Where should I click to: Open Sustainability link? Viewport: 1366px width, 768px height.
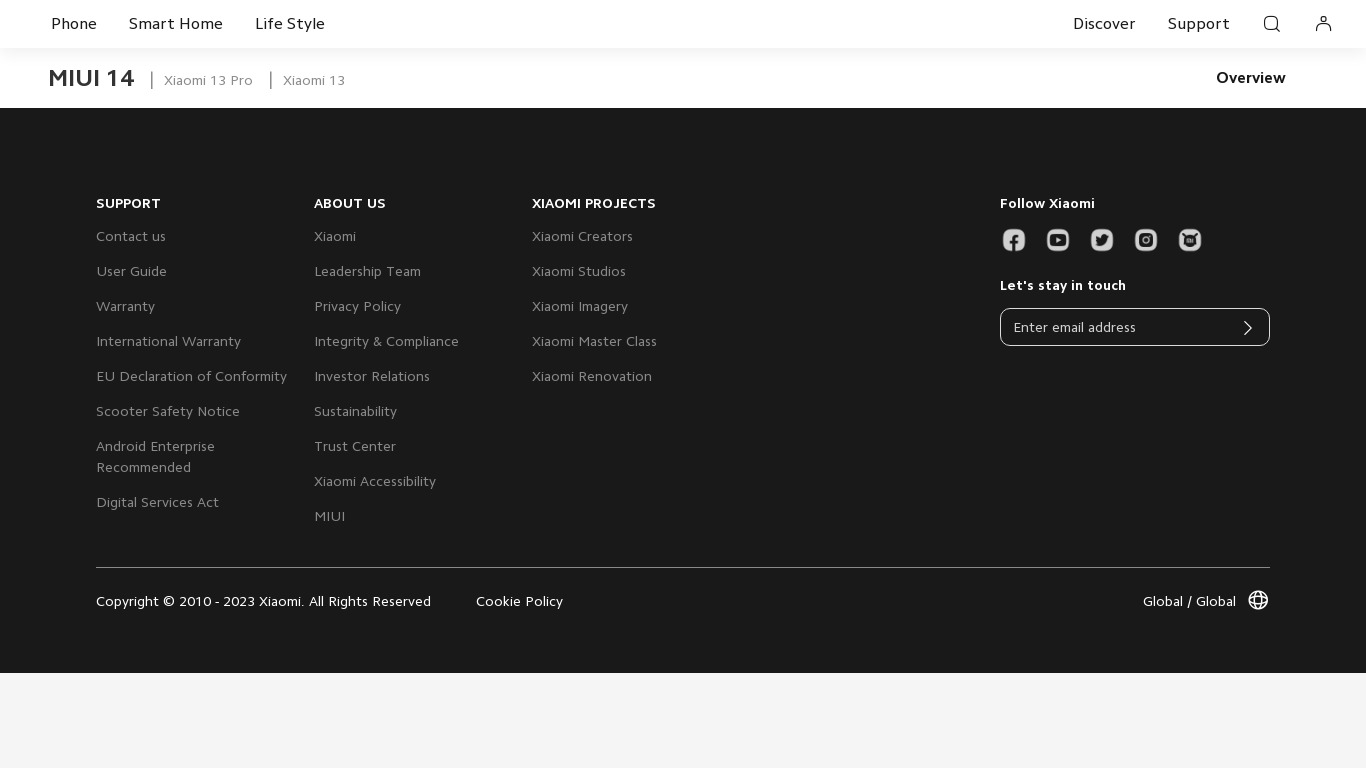tap(355, 411)
